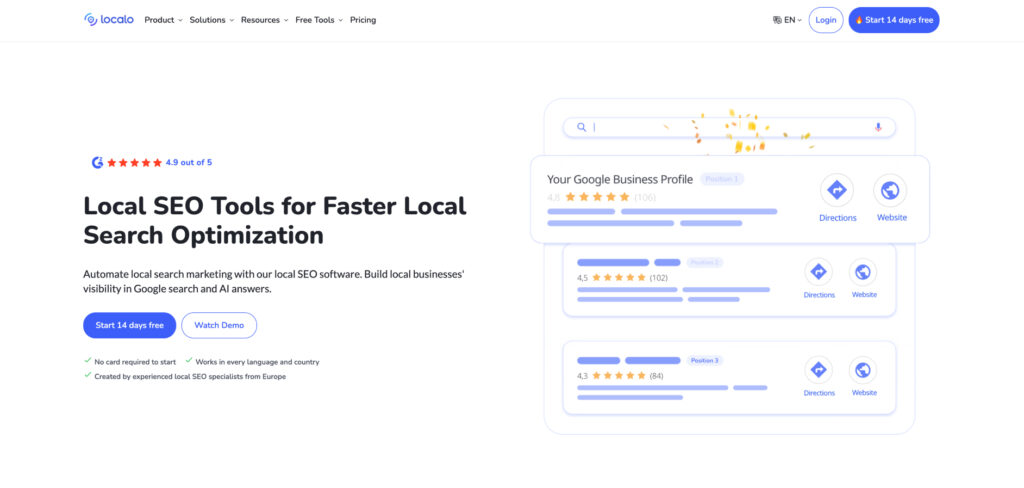
Task: Click the (84) review count
Action: point(656,376)
